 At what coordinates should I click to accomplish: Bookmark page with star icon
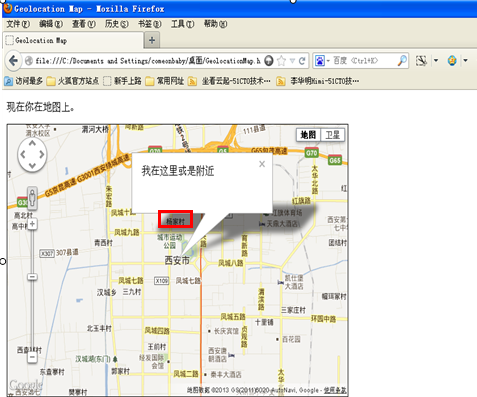point(282,61)
